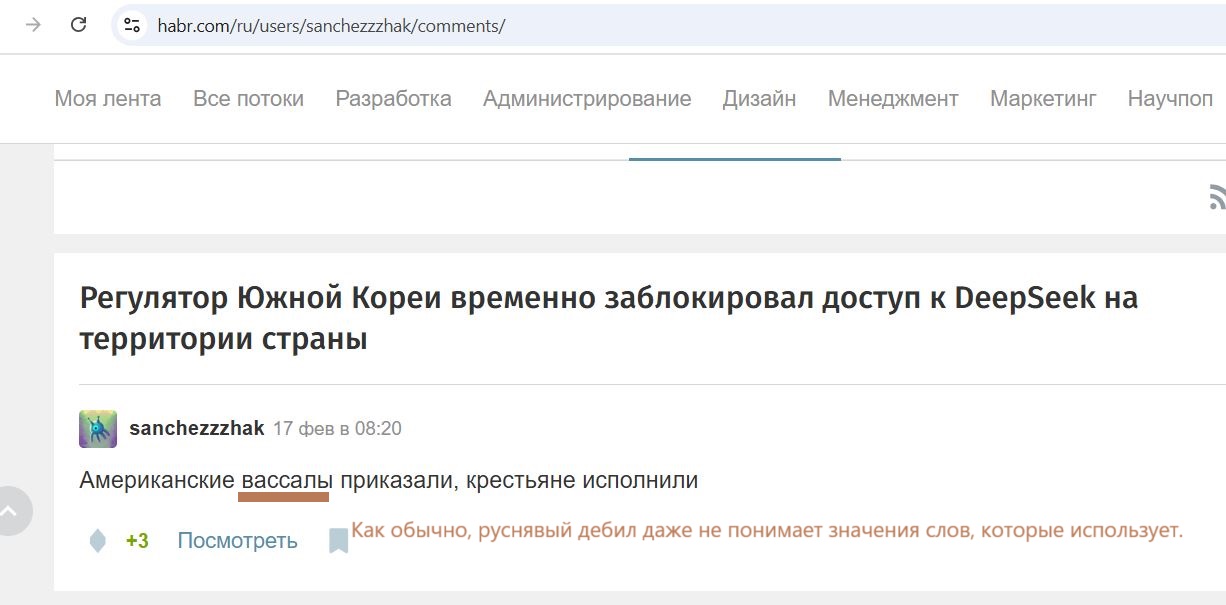
Task: Click the +3 comment rating
Action: click(x=137, y=541)
